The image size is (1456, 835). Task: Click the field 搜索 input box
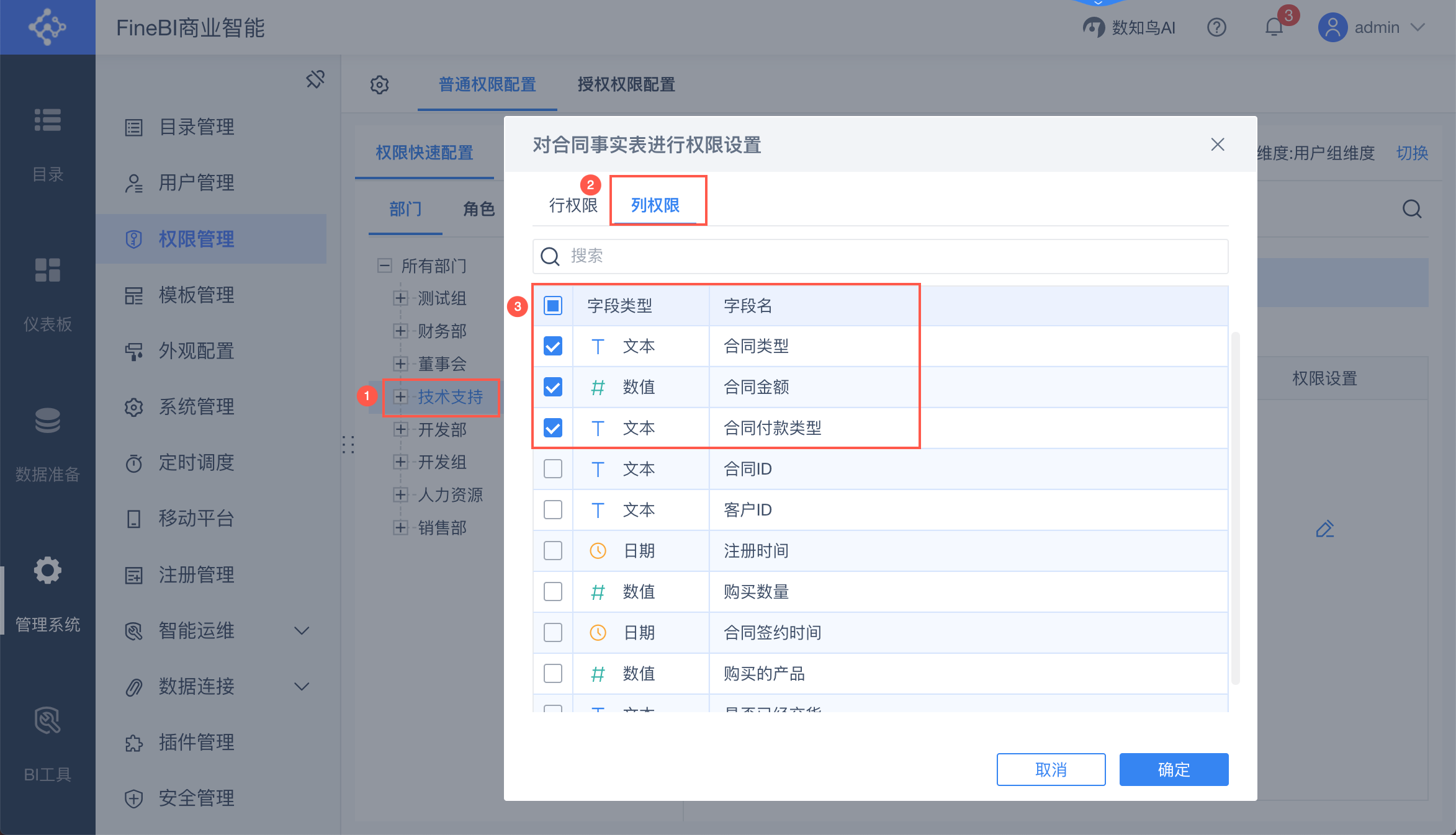[x=880, y=256]
